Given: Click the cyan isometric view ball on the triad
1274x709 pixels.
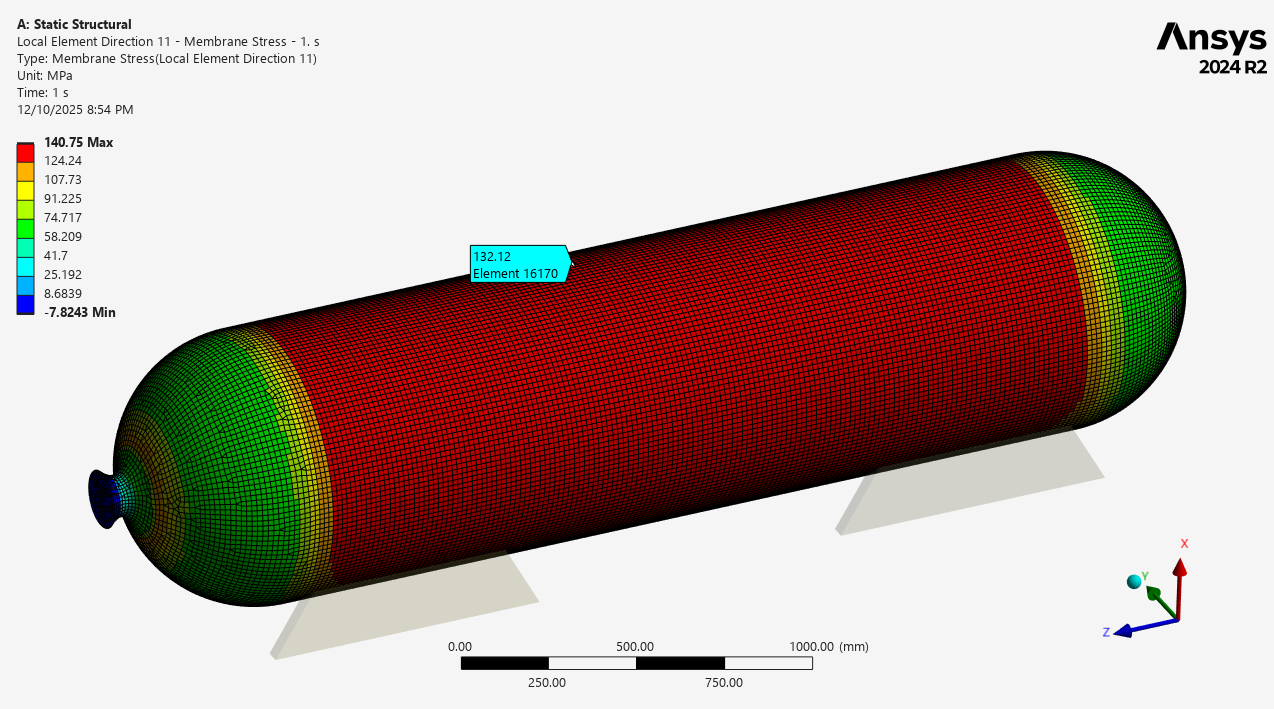Looking at the screenshot, I should (1134, 581).
